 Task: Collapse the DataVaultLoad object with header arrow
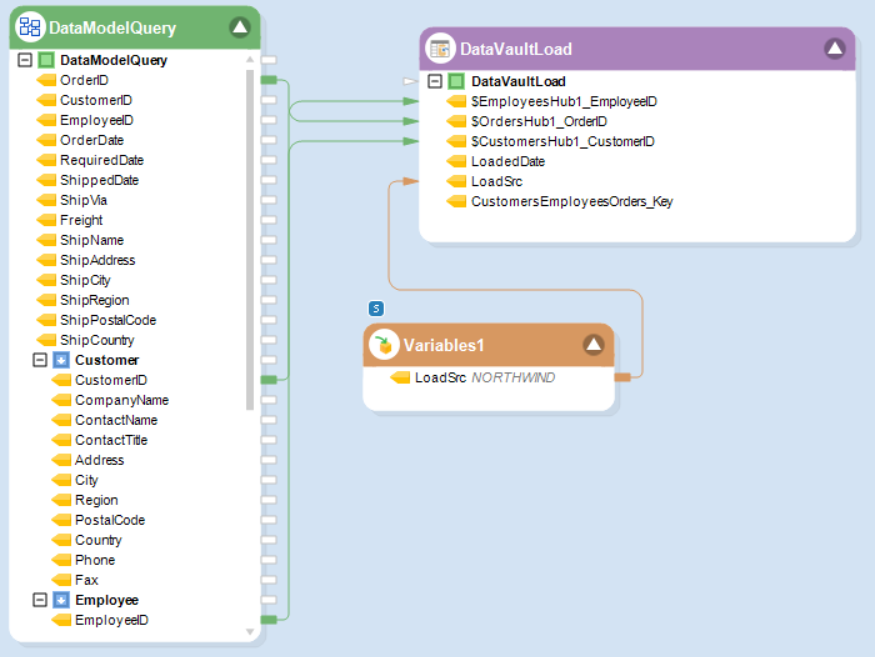tap(834, 48)
